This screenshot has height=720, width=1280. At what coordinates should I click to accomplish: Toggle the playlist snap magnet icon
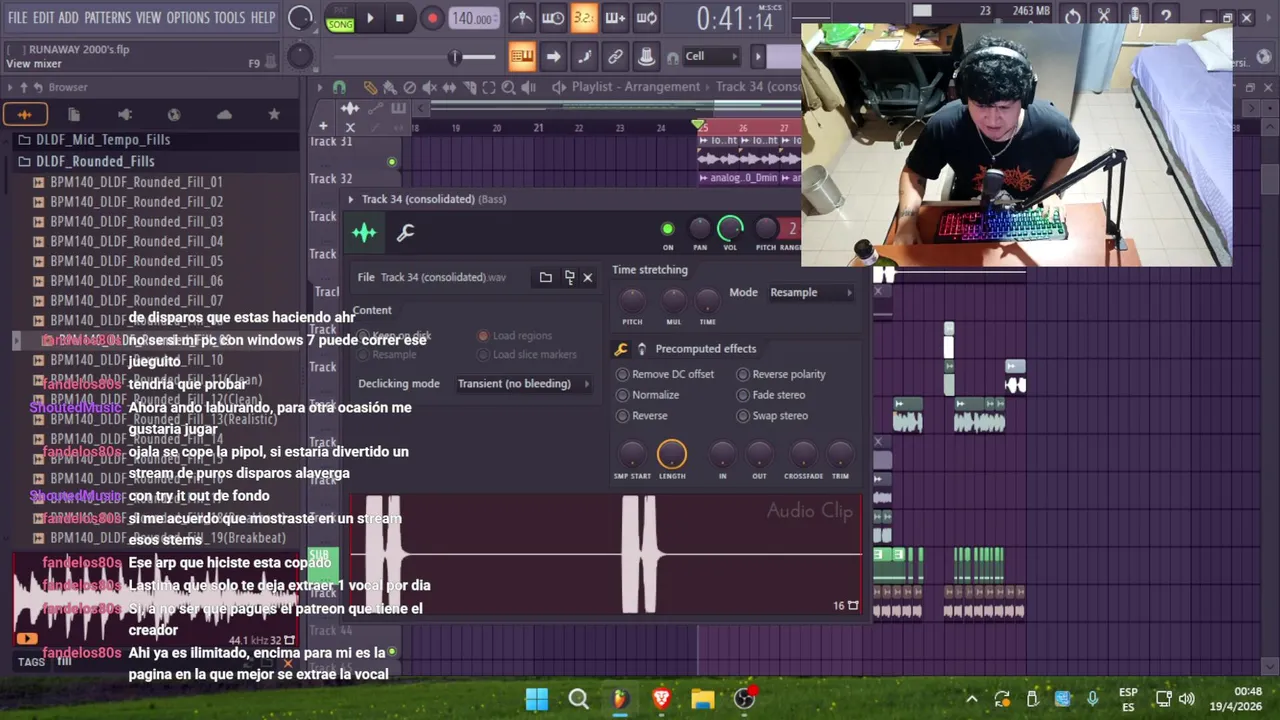pyautogui.click(x=339, y=87)
